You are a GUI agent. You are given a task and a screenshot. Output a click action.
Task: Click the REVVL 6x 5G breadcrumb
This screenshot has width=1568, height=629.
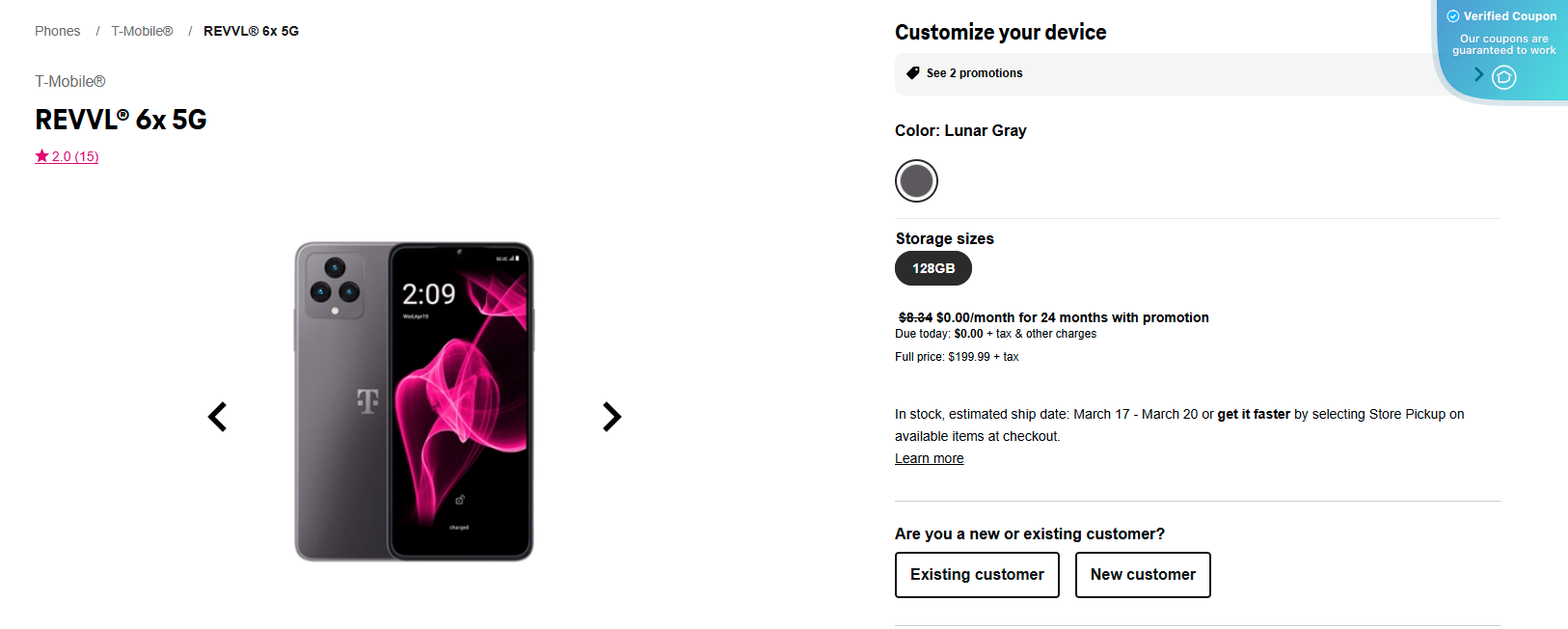(x=251, y=30)
